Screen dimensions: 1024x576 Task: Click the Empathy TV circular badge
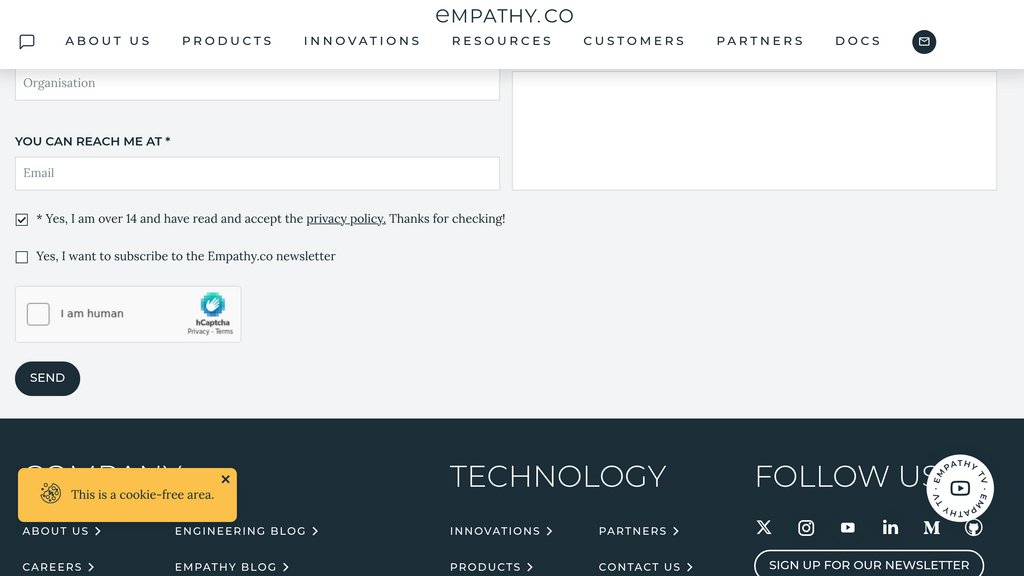click(960, 488)
